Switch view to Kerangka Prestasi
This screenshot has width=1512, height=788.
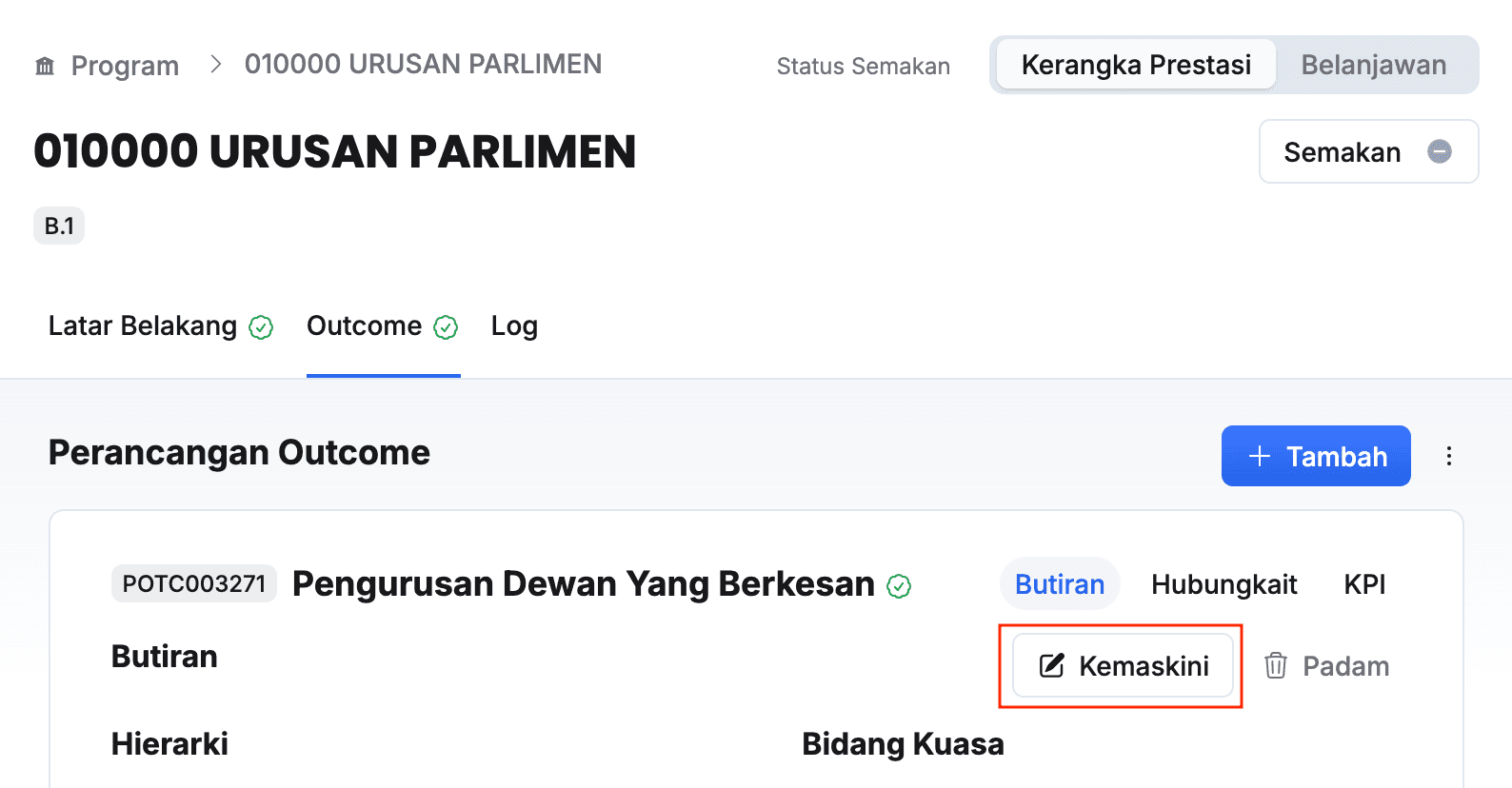[x=1136, y=65]
